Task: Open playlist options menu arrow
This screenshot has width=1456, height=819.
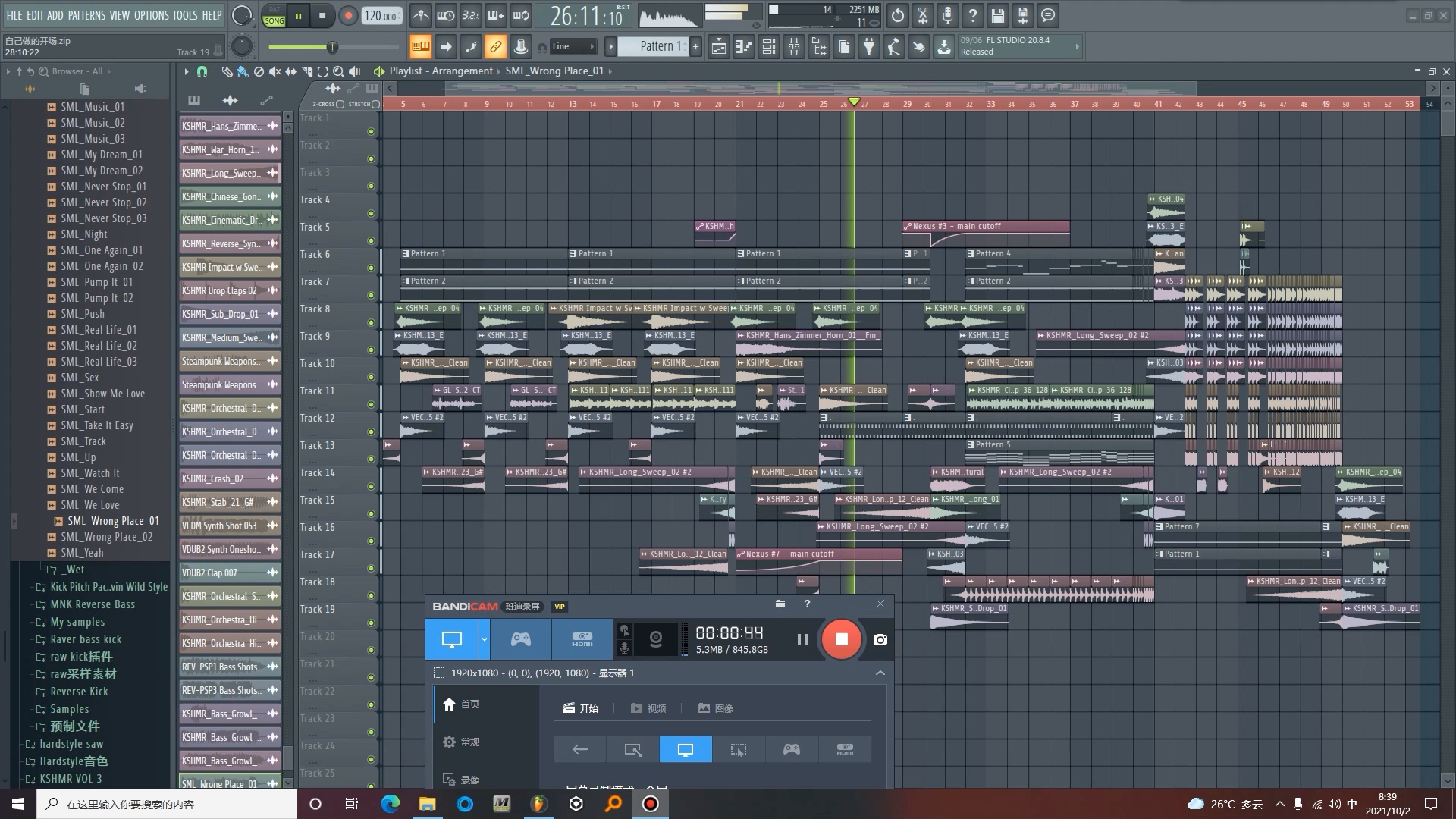Action: (x=186, y=71)
